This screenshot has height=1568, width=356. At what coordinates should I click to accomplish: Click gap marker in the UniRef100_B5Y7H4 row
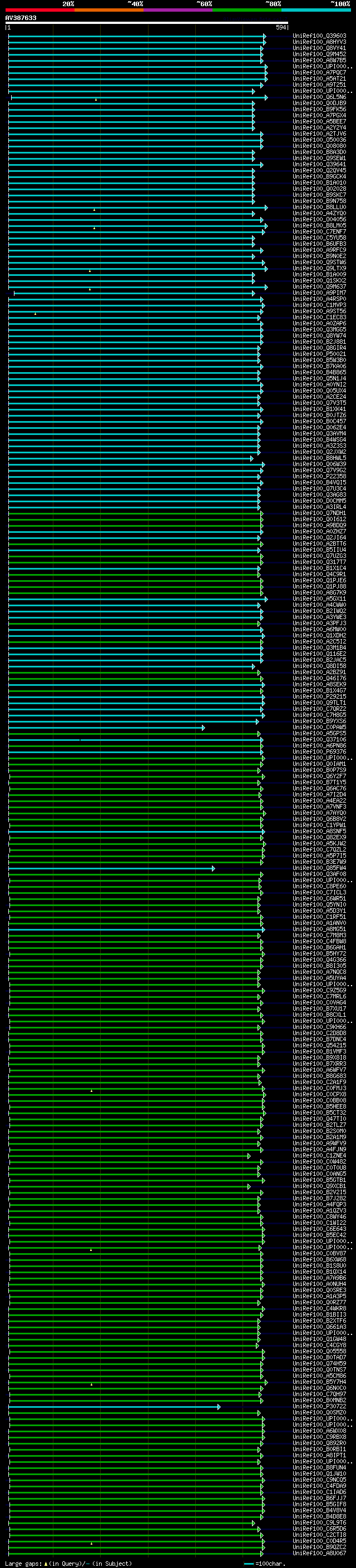[x=92, y=1384]
